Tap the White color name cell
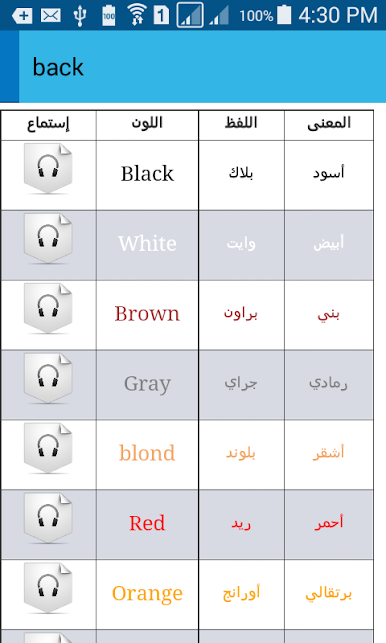 [x=147, y=244]
